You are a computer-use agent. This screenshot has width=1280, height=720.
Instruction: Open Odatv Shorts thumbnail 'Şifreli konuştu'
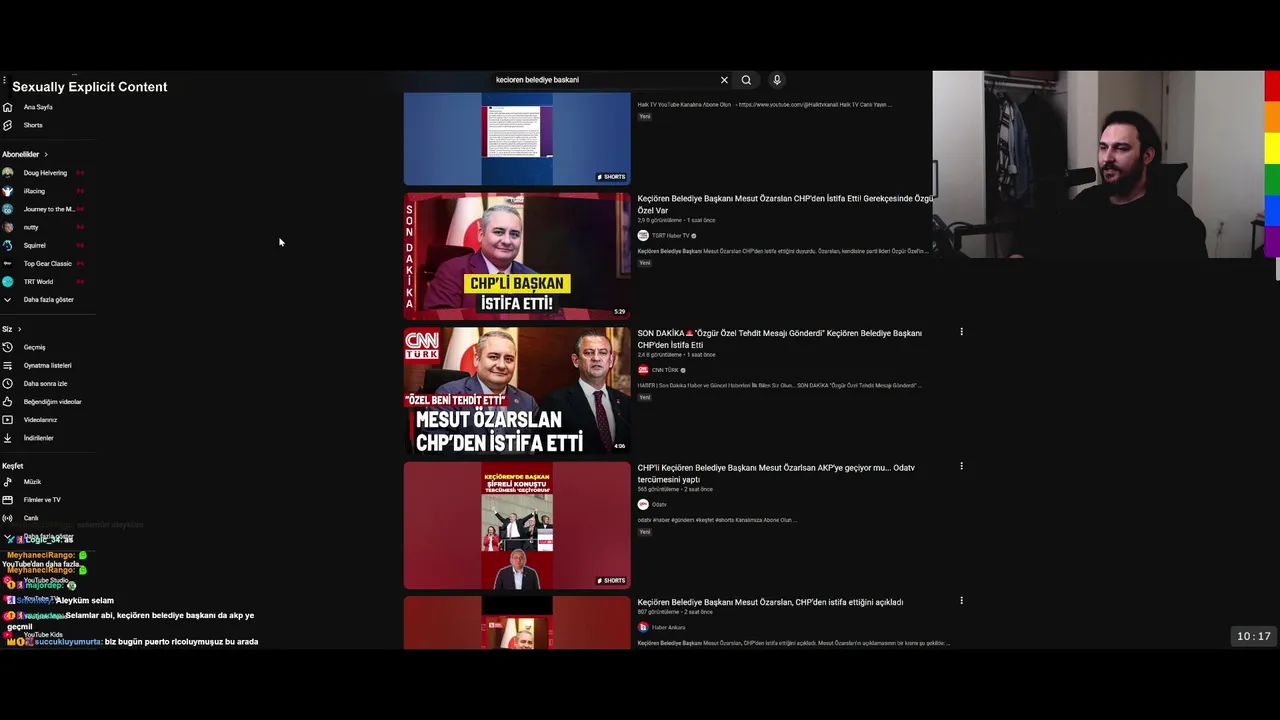[x=517, y=525]
